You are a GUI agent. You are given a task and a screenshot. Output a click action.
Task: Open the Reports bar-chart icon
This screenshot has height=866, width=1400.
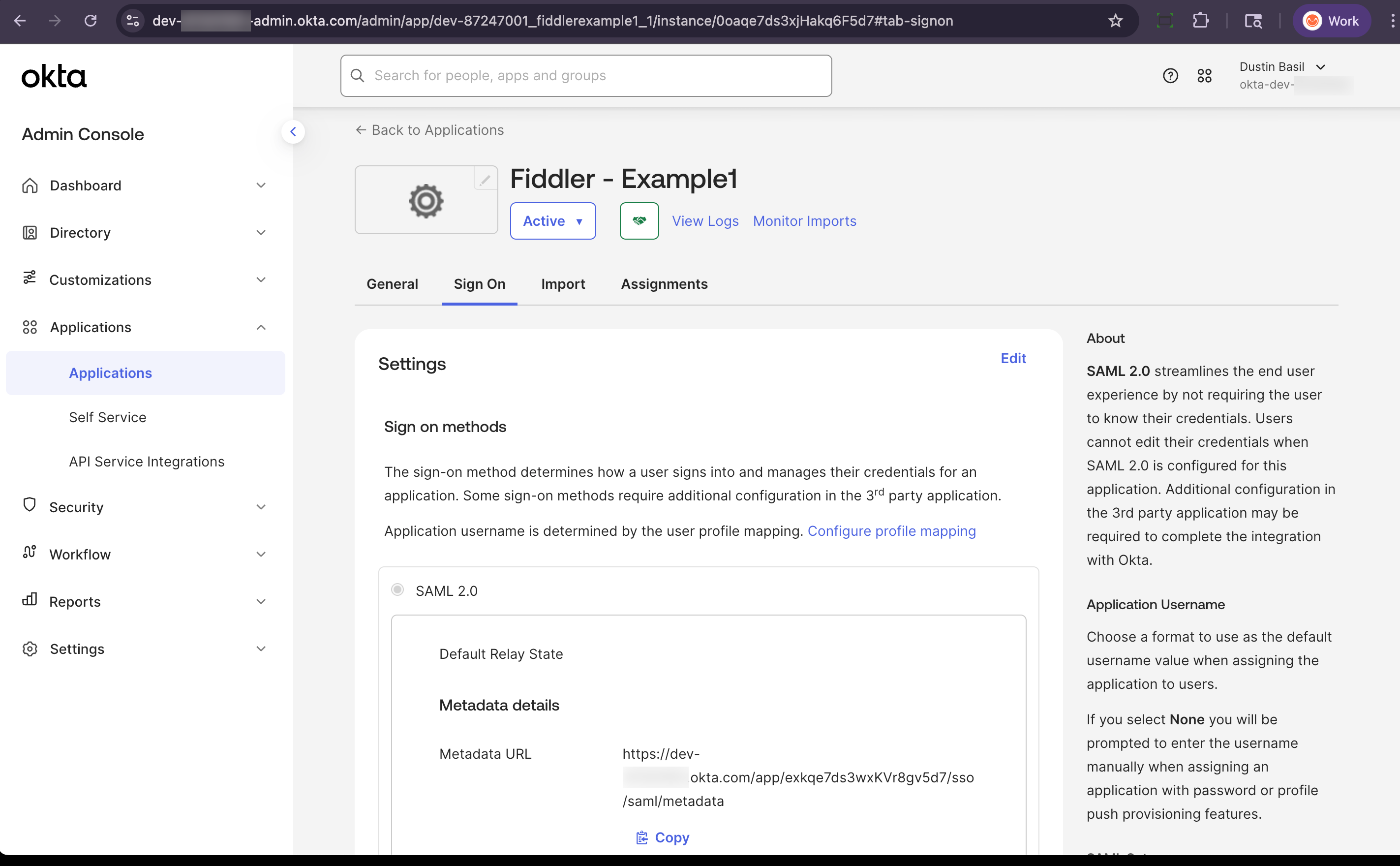point(30,601)
